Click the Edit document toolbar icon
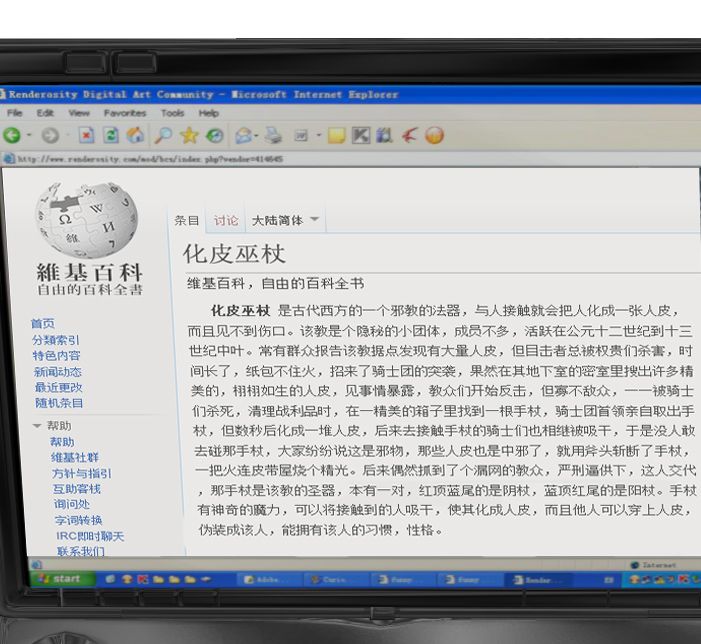This screenshot has height=644, width=701. coord(301,135)
